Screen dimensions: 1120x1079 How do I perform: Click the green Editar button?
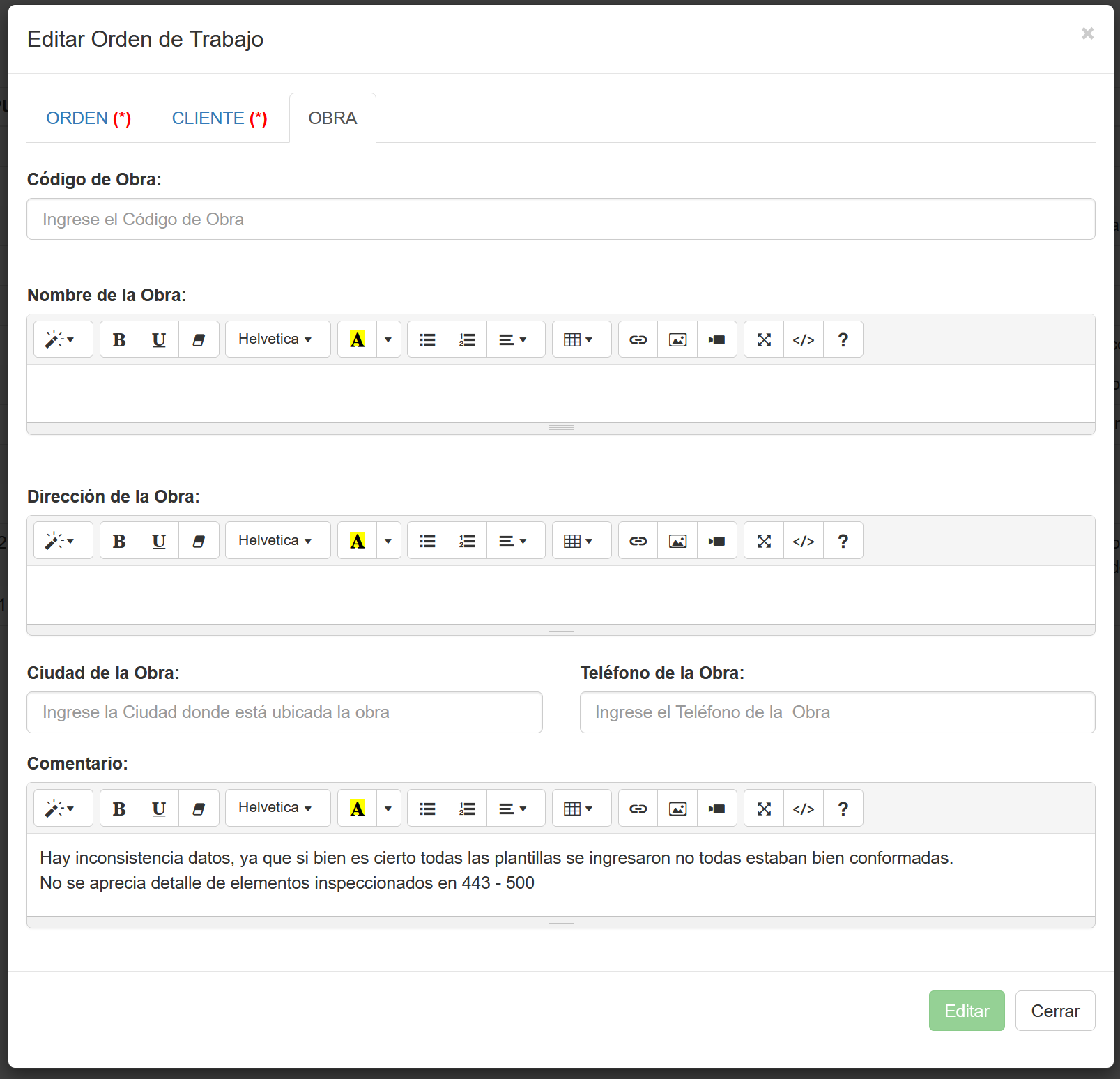(966, 1011)
